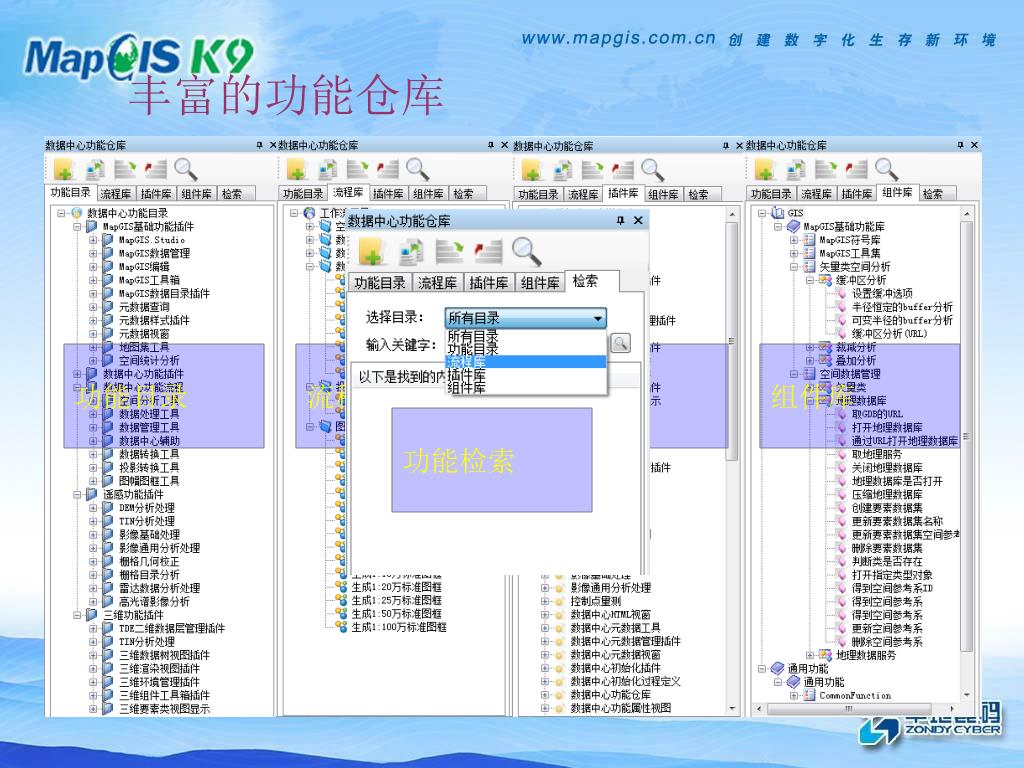
Task: Click the add-folder icon in the panel showing the 功能目录 tree
Action: click(63, 170)
